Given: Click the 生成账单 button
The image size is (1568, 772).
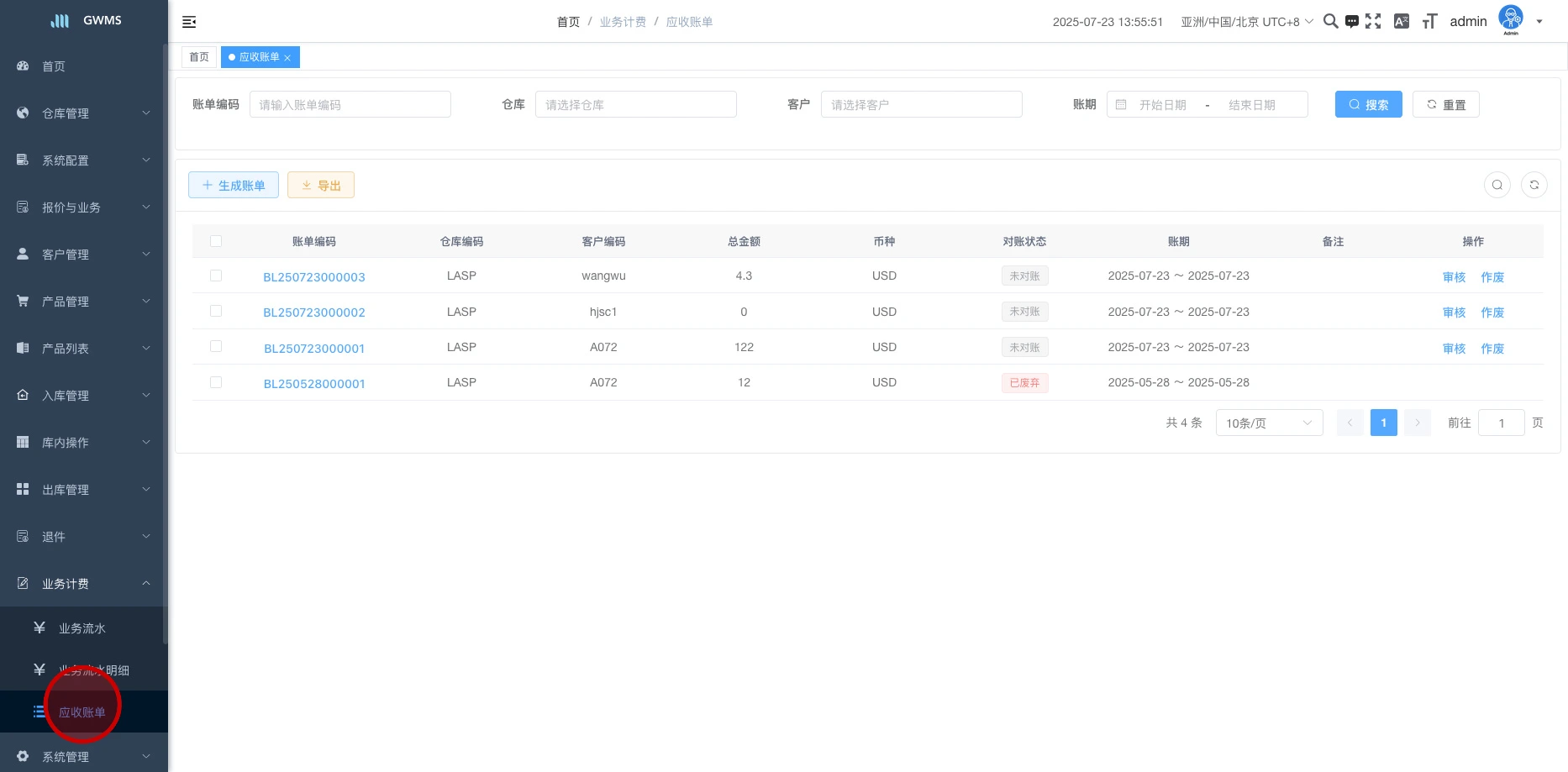Looking at the screenshot, I should pos(234,186).
